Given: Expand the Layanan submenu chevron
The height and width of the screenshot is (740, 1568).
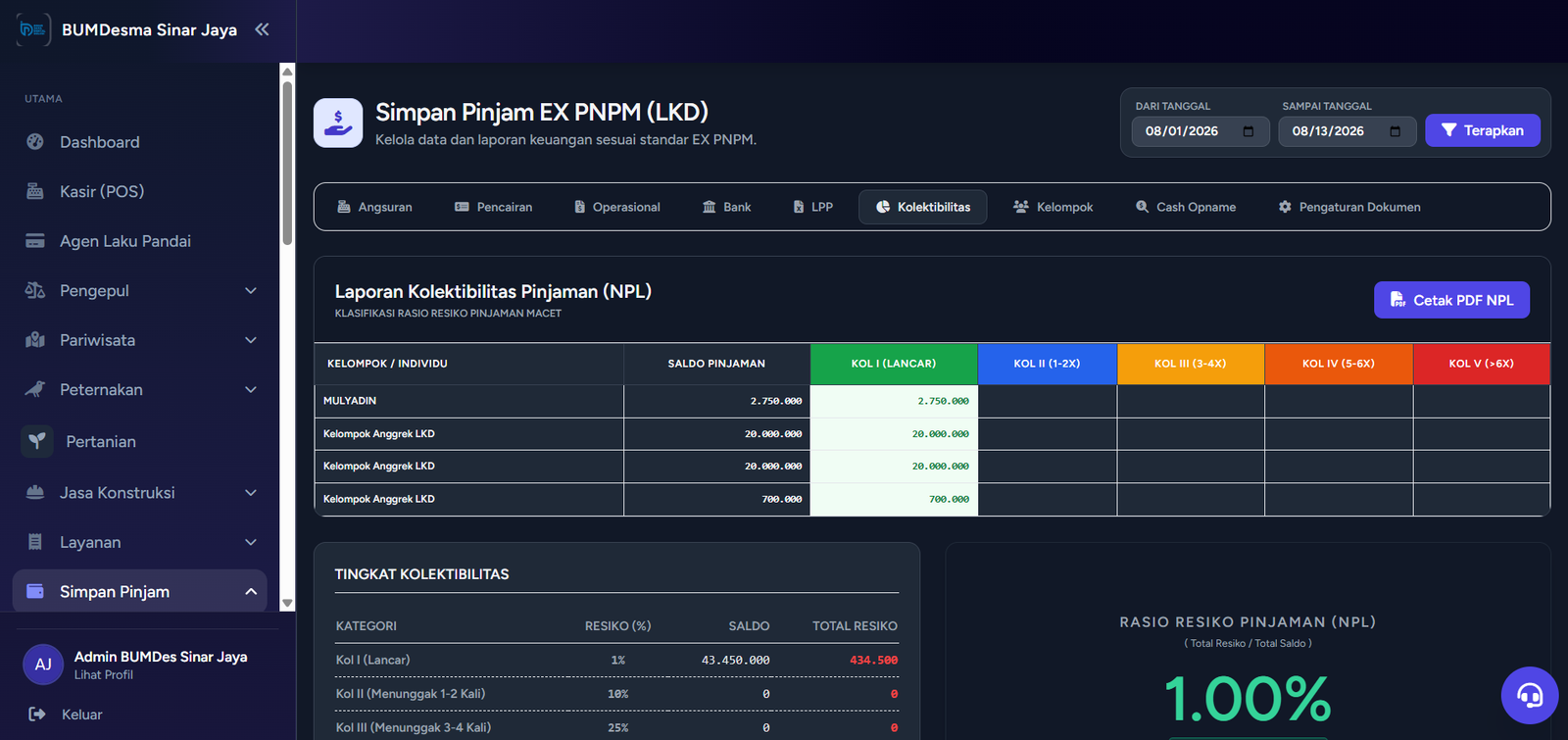Looking at the screenshot, I should point(251,542).
